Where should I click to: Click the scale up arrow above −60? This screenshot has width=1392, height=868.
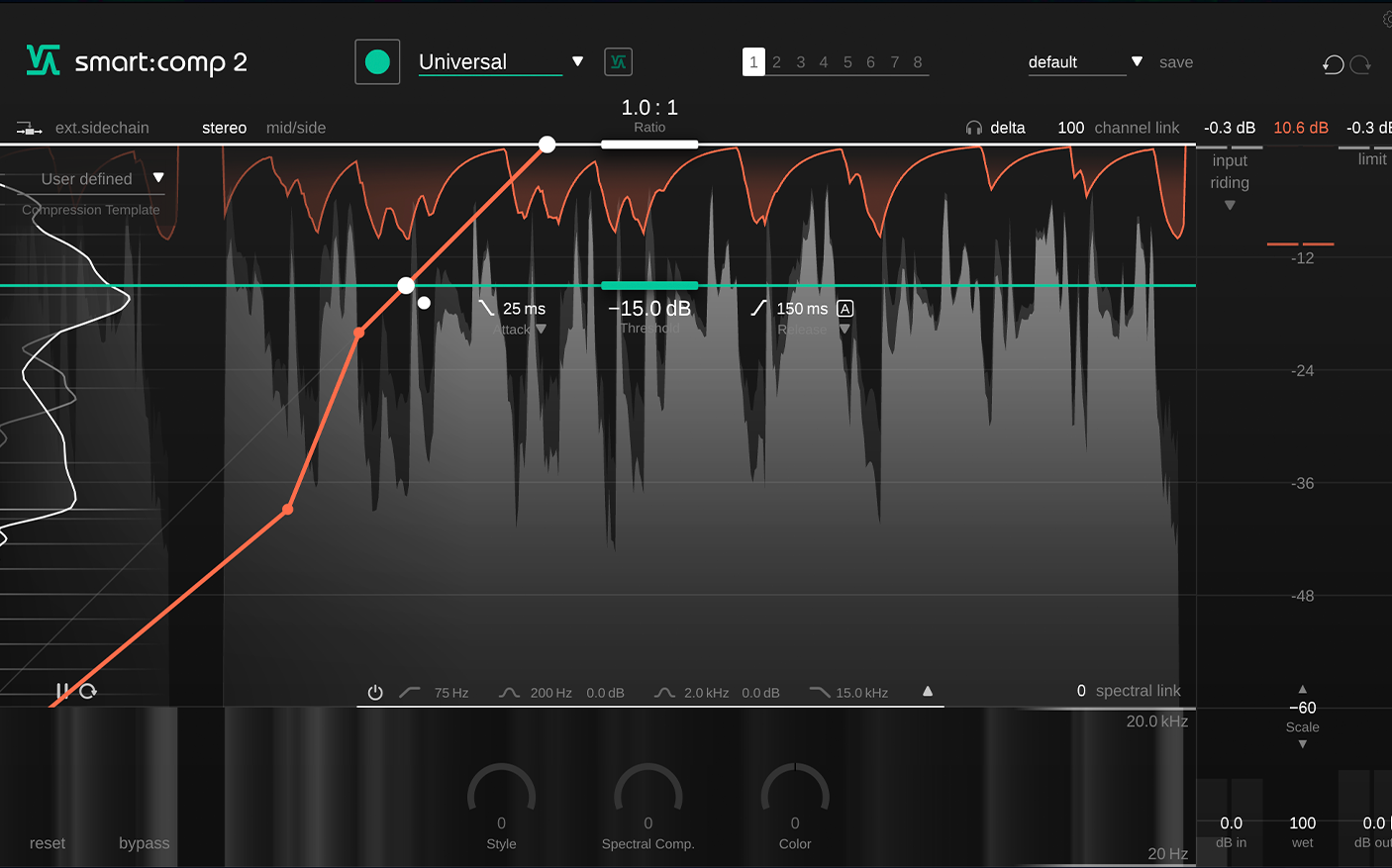click(x=1302, y=689)
